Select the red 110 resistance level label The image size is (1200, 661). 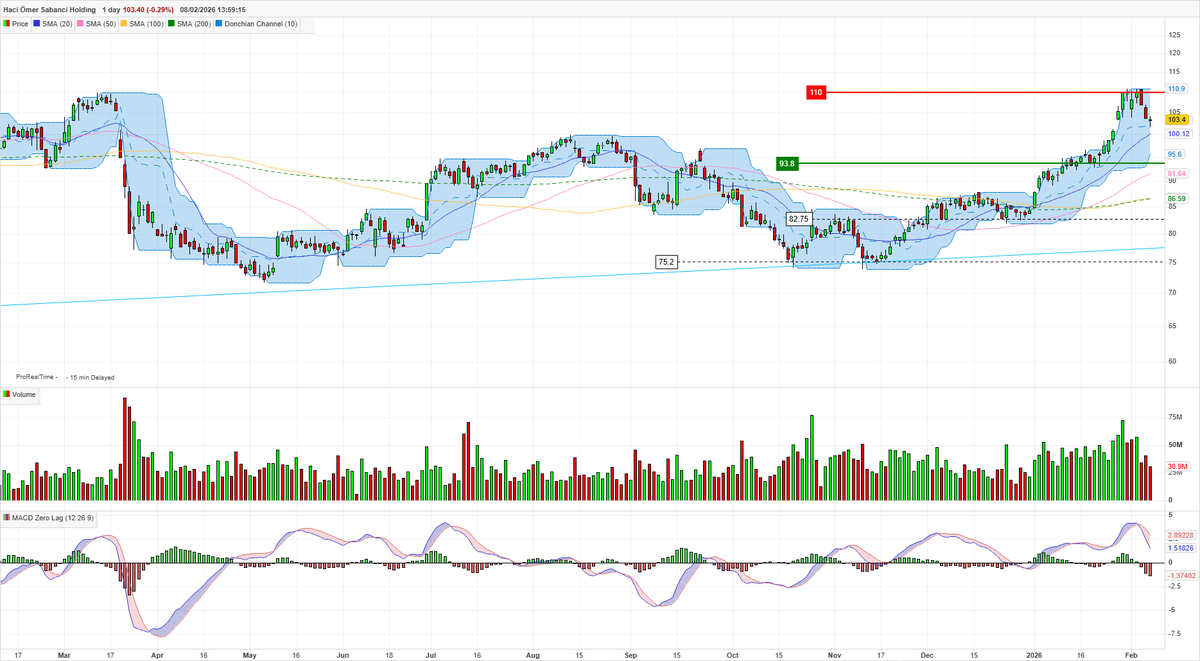815,92
